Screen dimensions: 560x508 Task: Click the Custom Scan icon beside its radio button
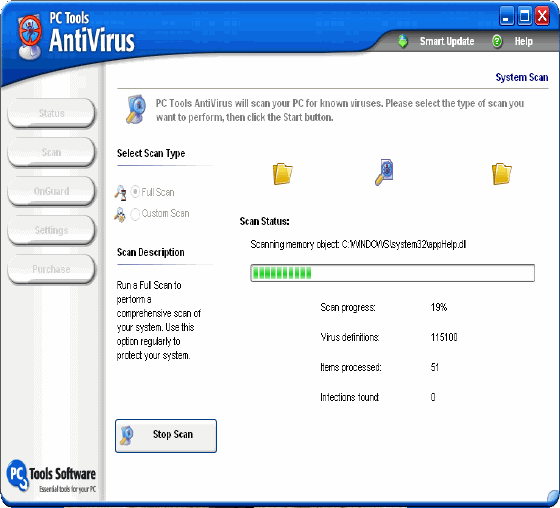click(120, 214)
